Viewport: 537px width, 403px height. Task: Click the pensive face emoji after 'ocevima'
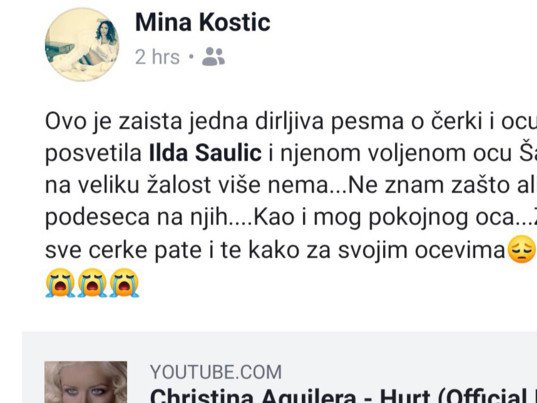522,250
